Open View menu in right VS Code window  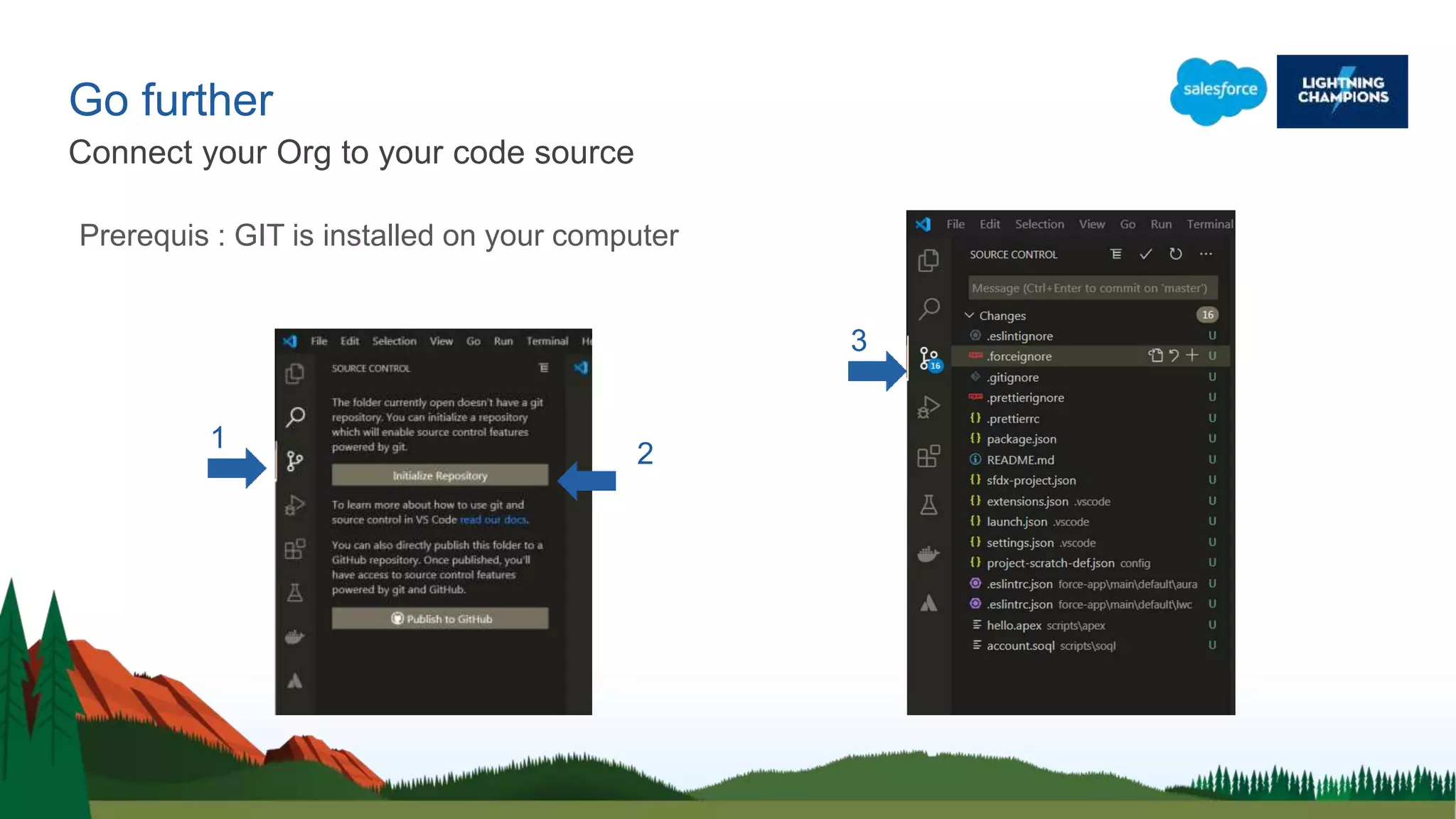[x=1092, y=224]
